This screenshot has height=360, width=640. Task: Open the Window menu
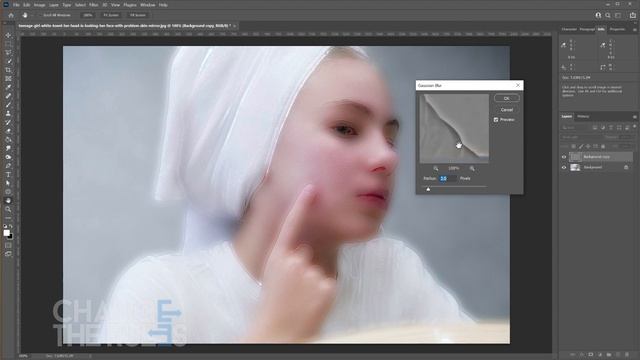[x=147, y=5]
